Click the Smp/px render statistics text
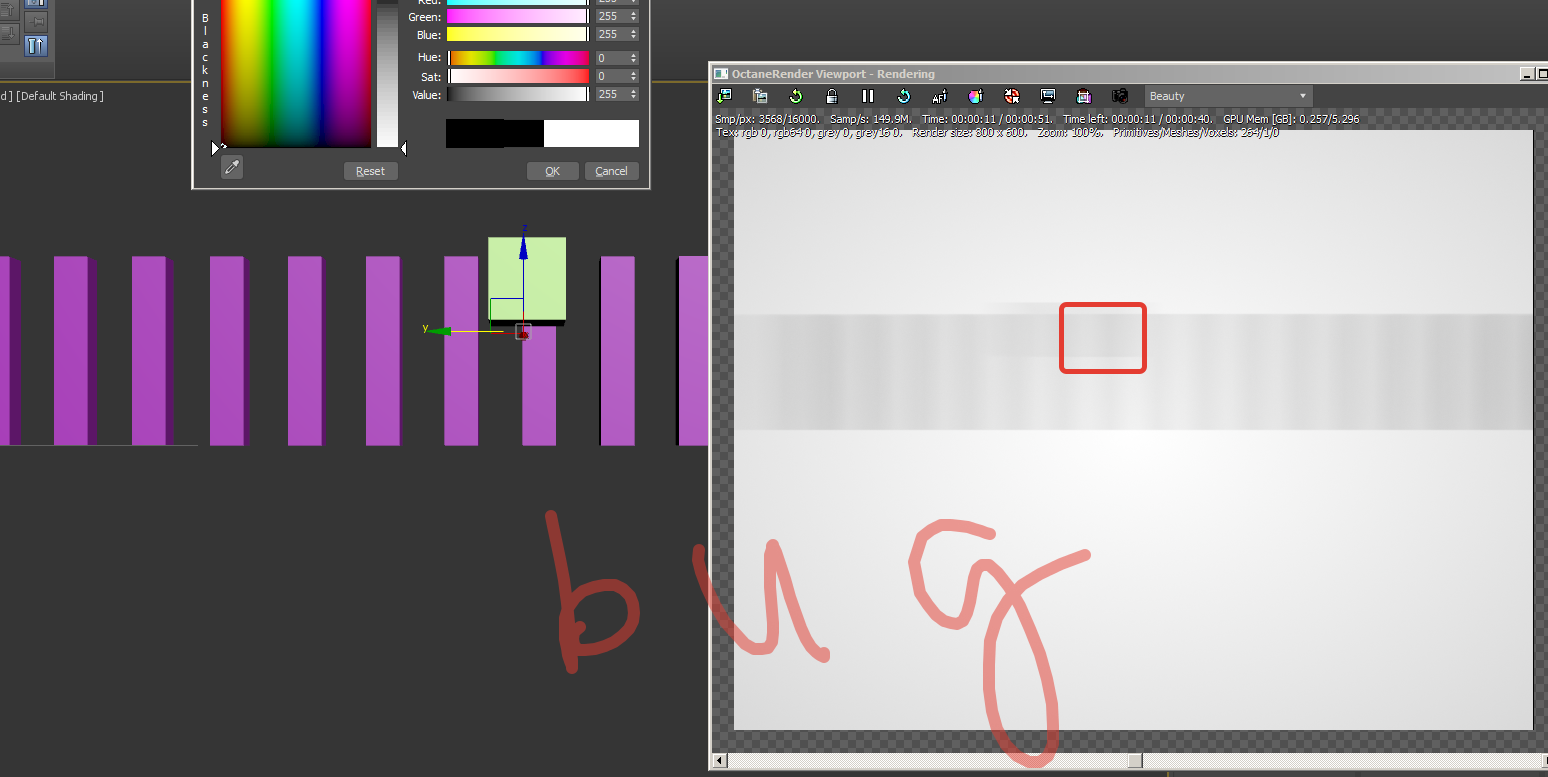 coord(768,119)
